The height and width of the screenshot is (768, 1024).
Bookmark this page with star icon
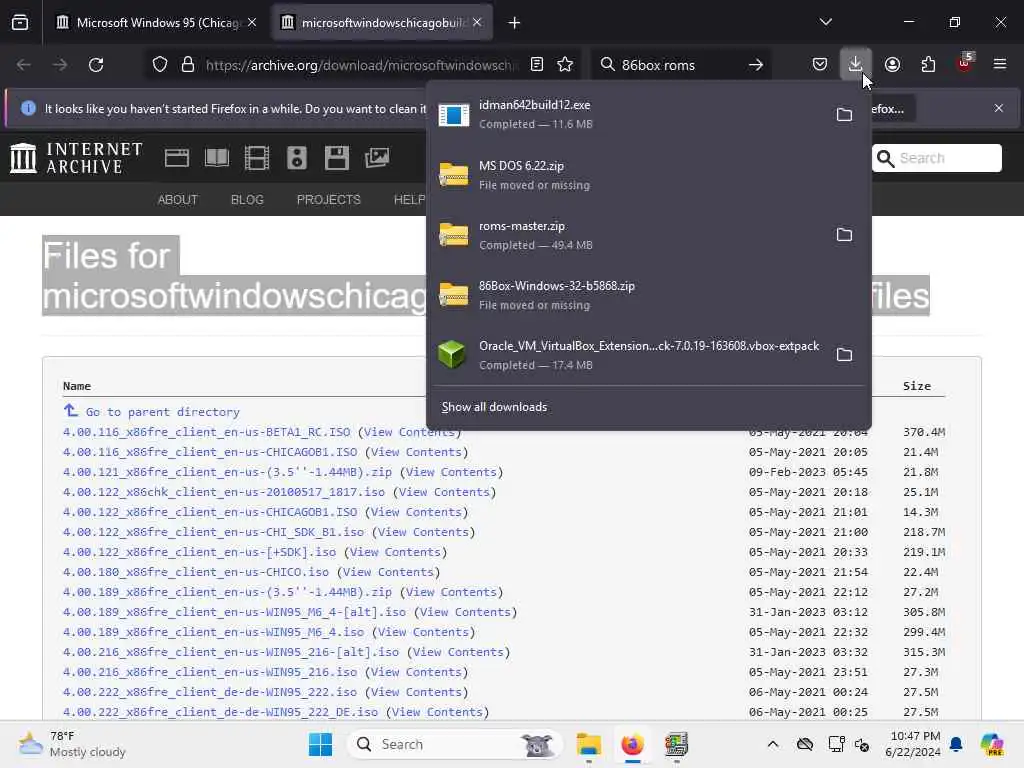click(565, 65)
